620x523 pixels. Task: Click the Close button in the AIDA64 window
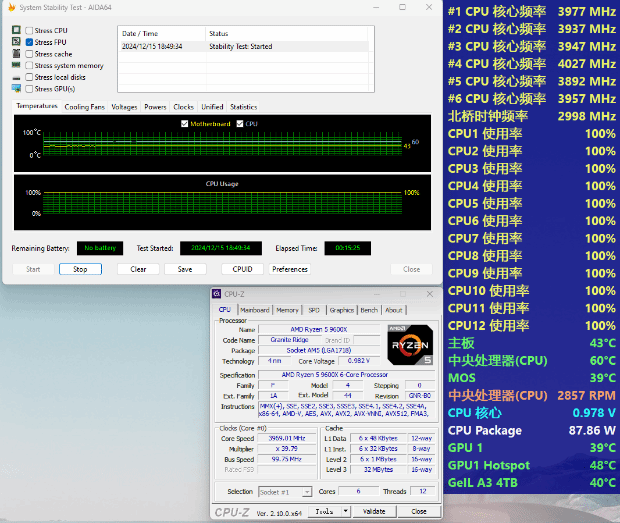point(412,269)
